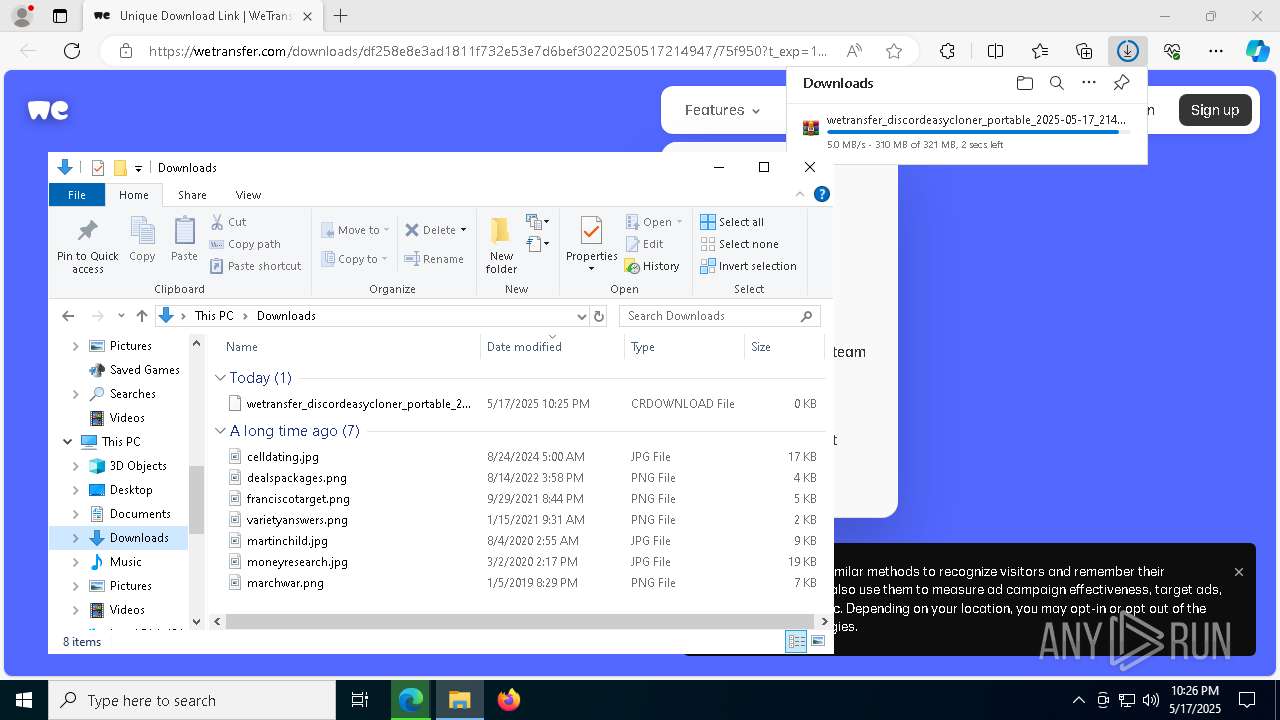Create New folder from ribbon
This screenshot has height=720, width=1280.
point(501,246)
